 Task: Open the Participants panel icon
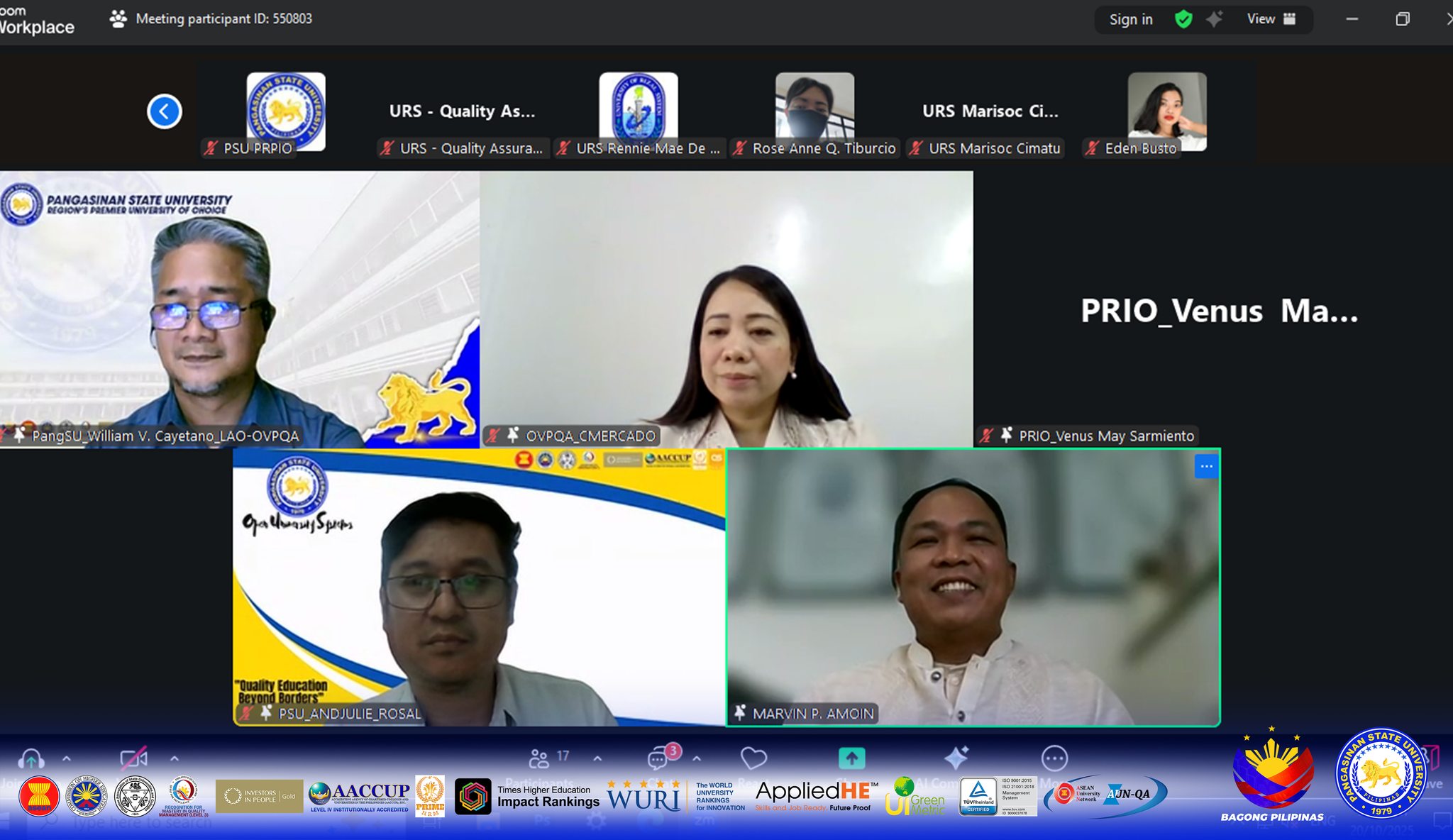coord(539,759)
